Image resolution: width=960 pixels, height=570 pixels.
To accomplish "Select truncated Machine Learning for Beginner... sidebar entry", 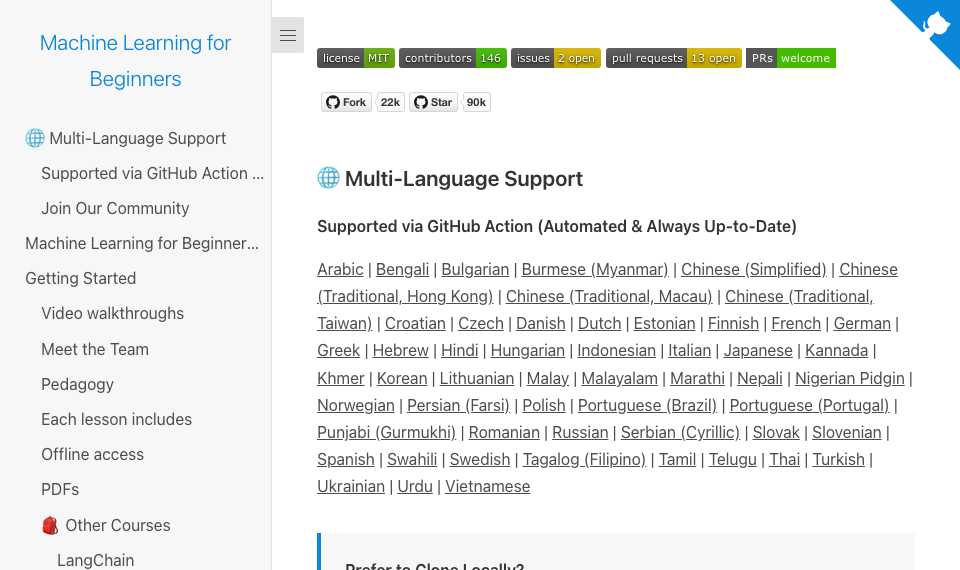I will click(x=142, y=243).
